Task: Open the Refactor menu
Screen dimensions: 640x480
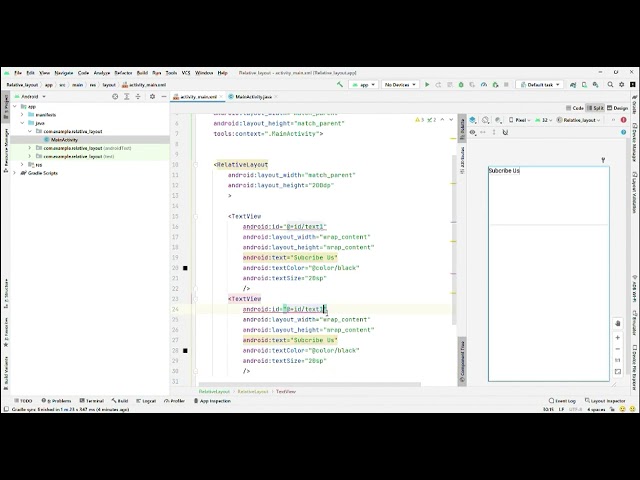Action: (x=123, y=73)
